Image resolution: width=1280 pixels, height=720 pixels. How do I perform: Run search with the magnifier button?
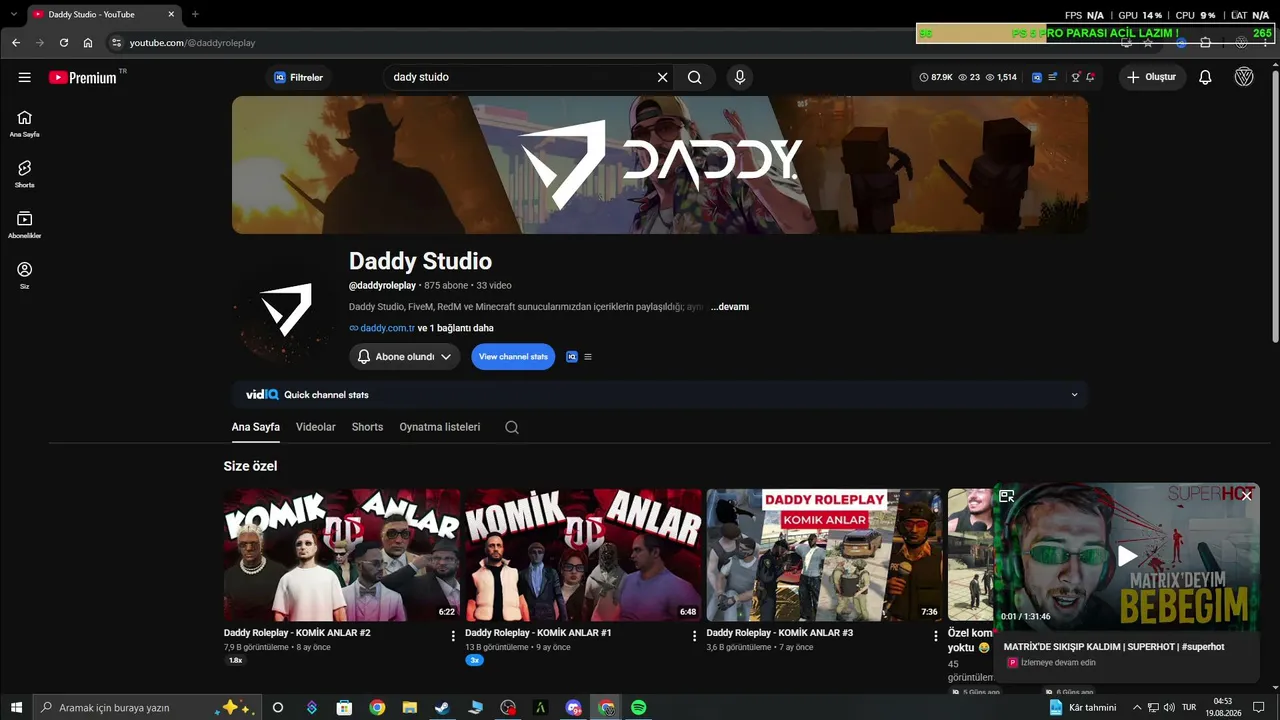coord(694,77)
